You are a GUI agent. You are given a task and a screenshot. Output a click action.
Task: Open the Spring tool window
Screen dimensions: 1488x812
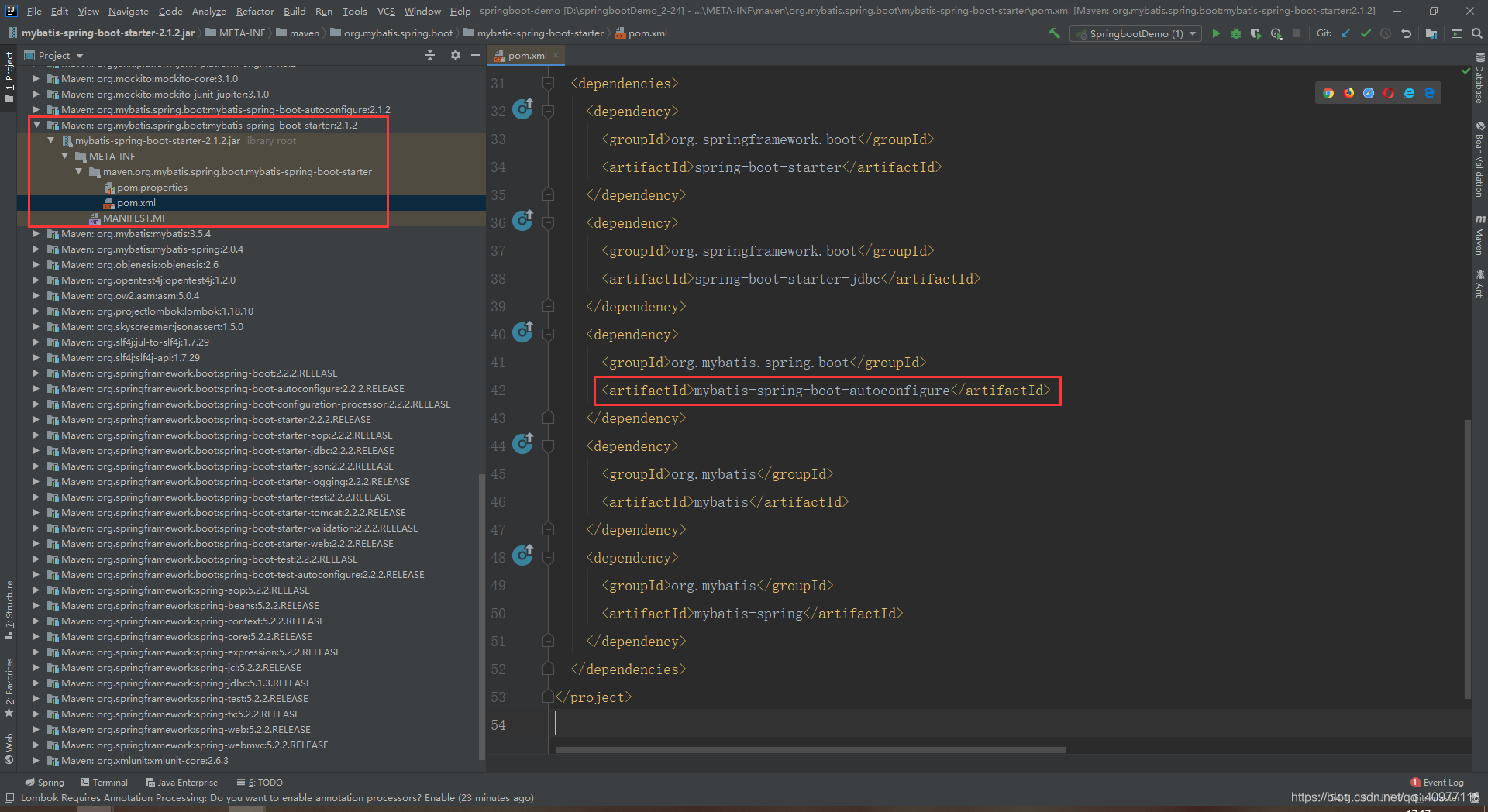(x=44, y=783)
